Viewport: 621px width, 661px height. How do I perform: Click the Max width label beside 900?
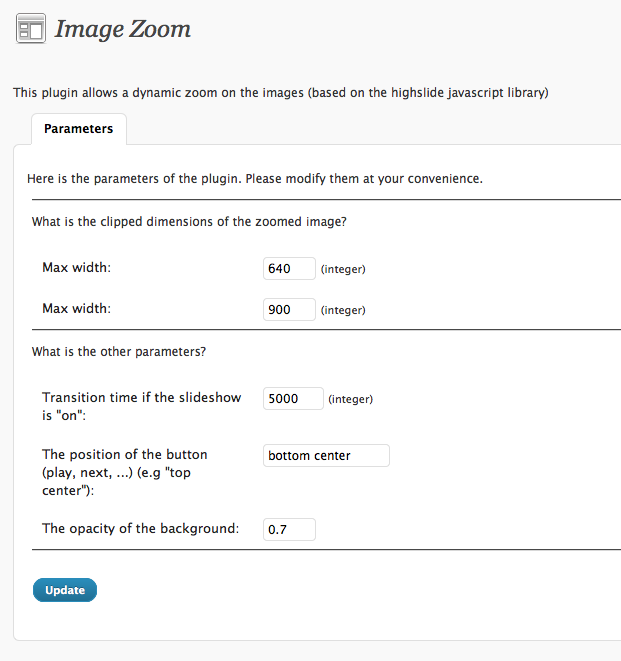[x=76, y=309]
